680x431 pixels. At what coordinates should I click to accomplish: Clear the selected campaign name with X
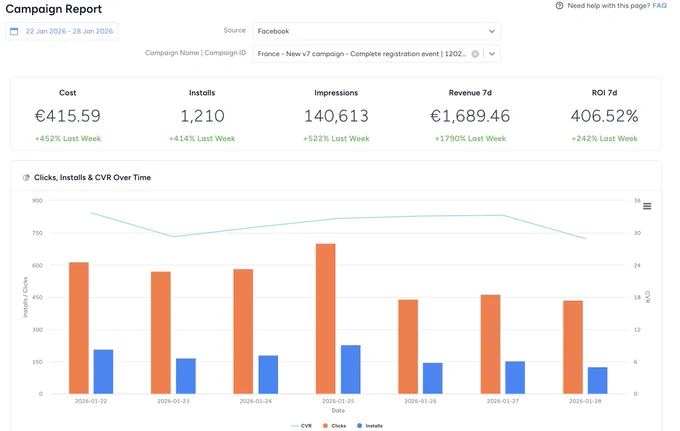coord(475,54)
